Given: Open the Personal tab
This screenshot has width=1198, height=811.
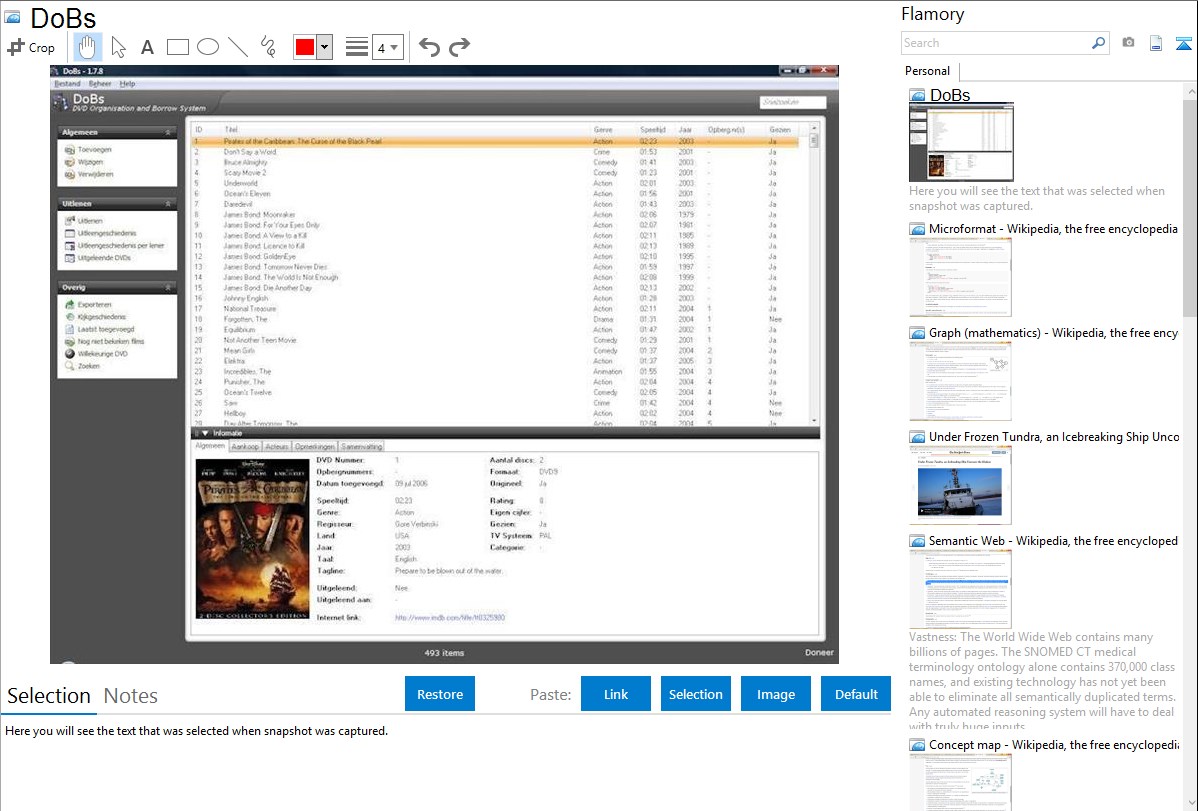Looking at the screenshot, I should pos(928,70).
